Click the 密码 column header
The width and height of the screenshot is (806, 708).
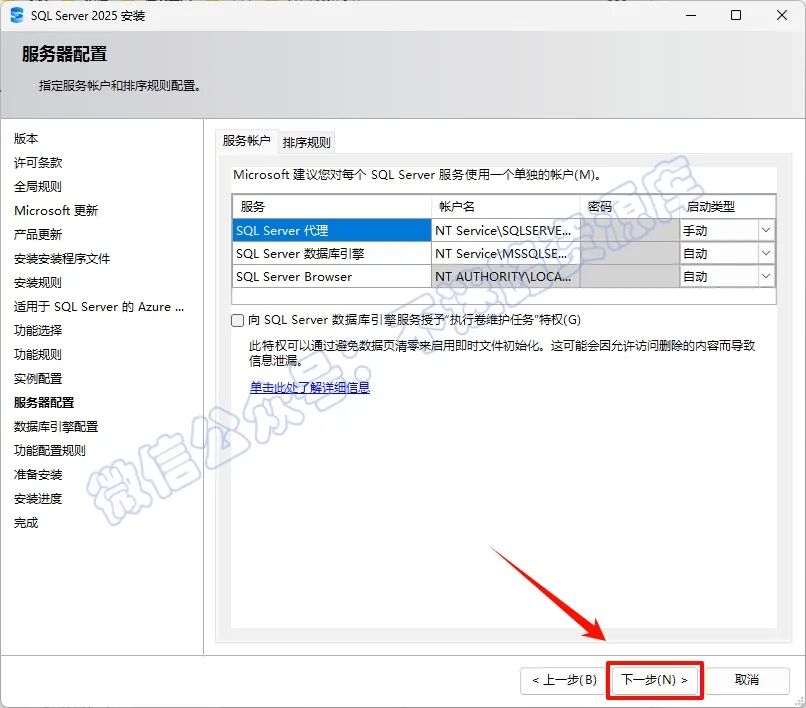[x=630, y=207]
